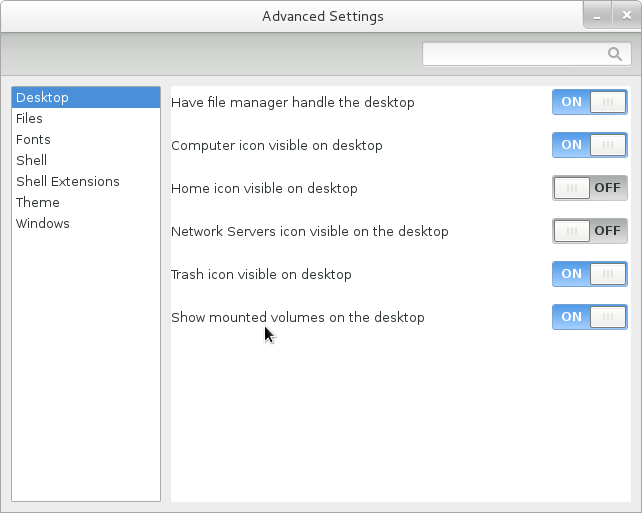Switch to the Shell category

click(86, 160)
